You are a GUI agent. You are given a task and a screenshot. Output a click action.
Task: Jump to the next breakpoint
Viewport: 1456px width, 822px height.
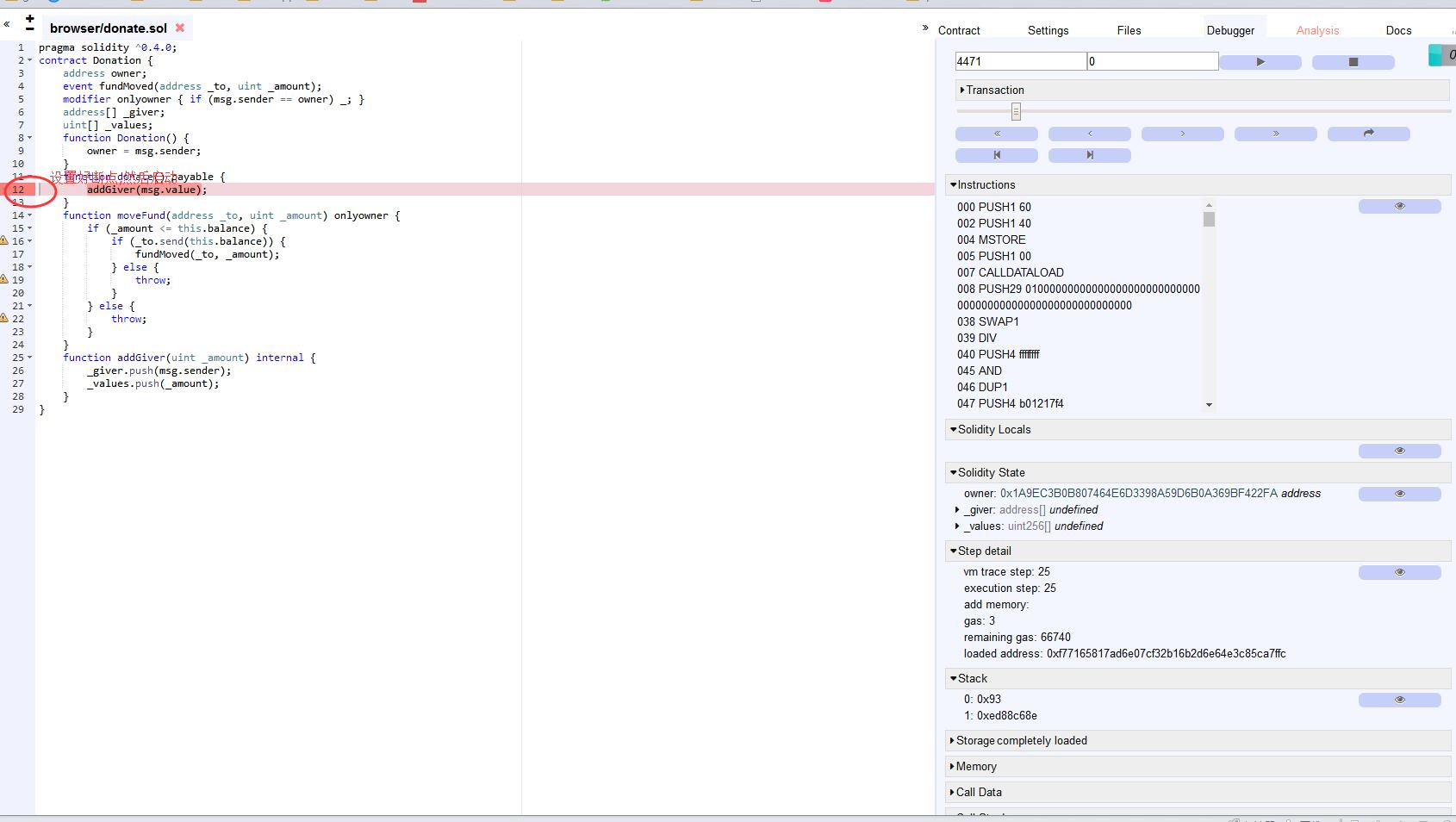(1090, 155)
